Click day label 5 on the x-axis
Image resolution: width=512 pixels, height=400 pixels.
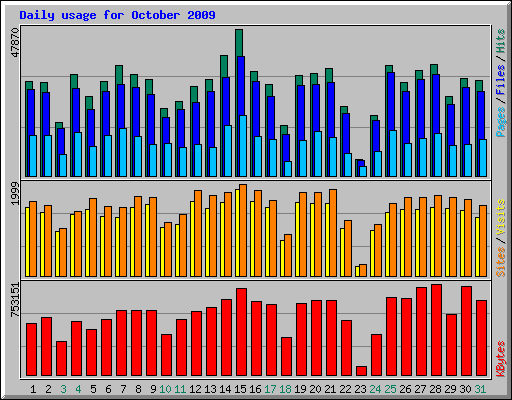click(93, 389)
